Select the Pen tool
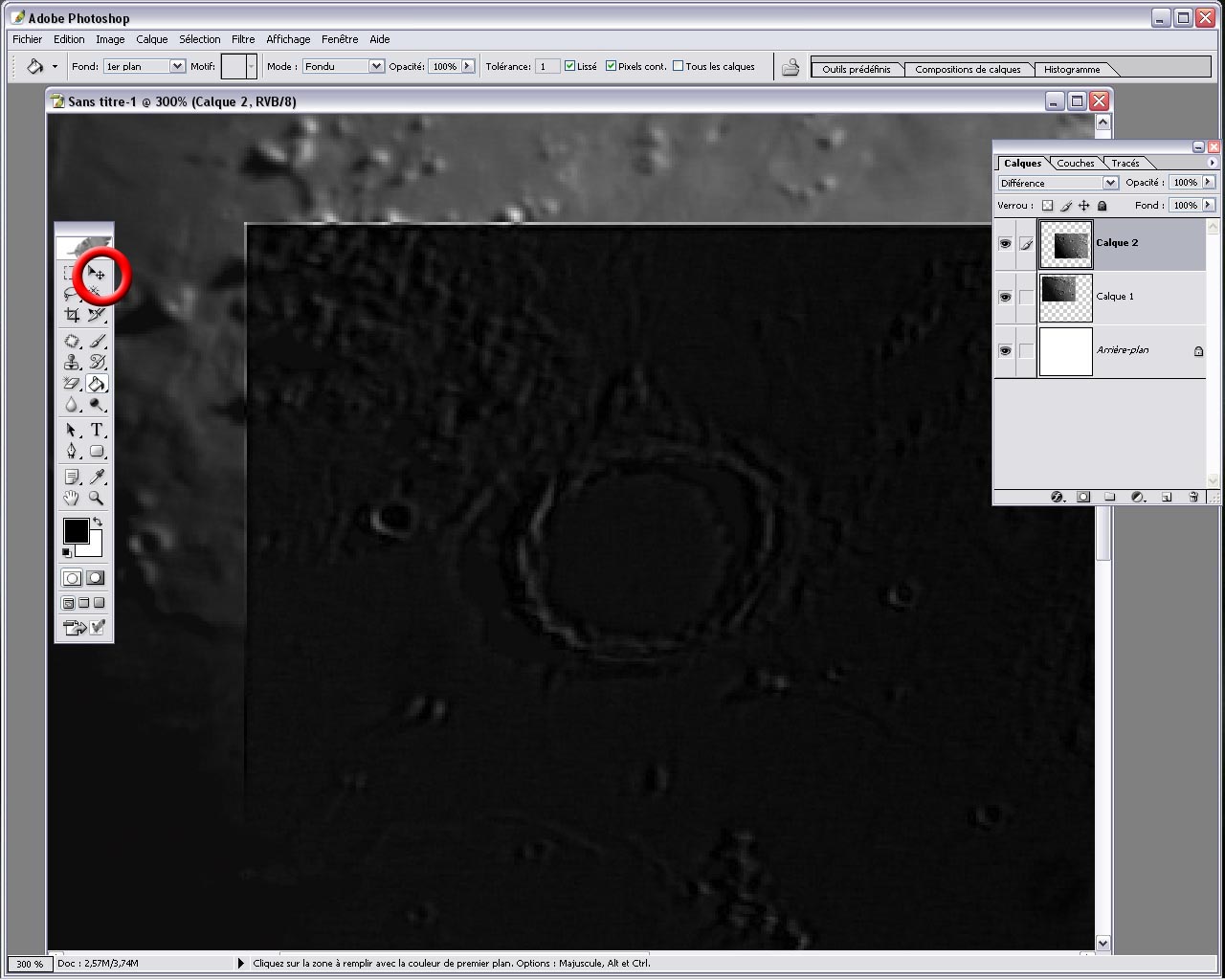 tap(72, 452)
